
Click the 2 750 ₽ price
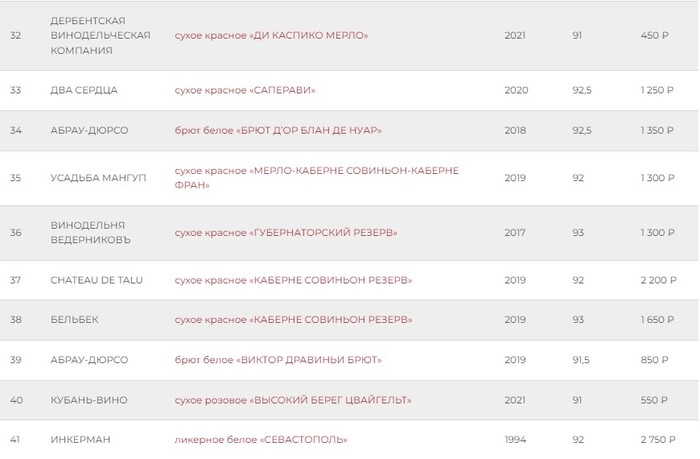pos(655,440)
